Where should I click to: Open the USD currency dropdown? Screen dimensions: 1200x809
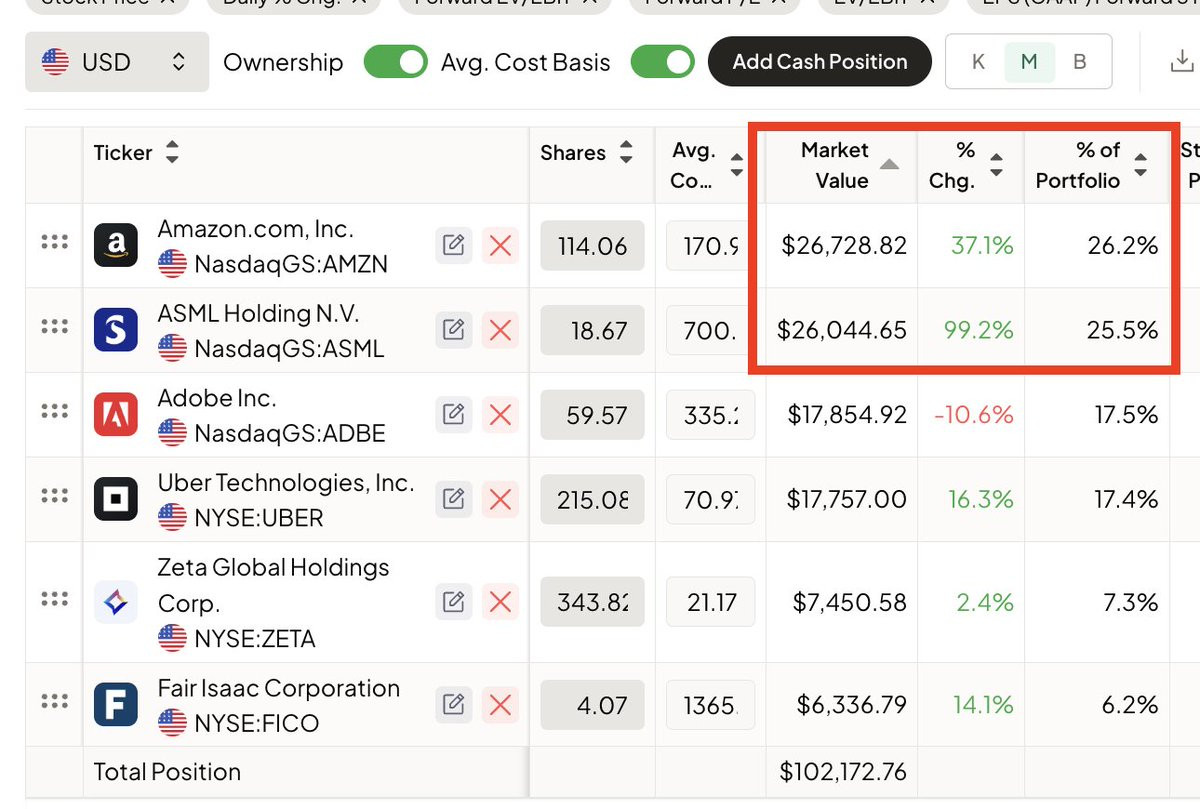pyautogui.click(x=117, y=62)
